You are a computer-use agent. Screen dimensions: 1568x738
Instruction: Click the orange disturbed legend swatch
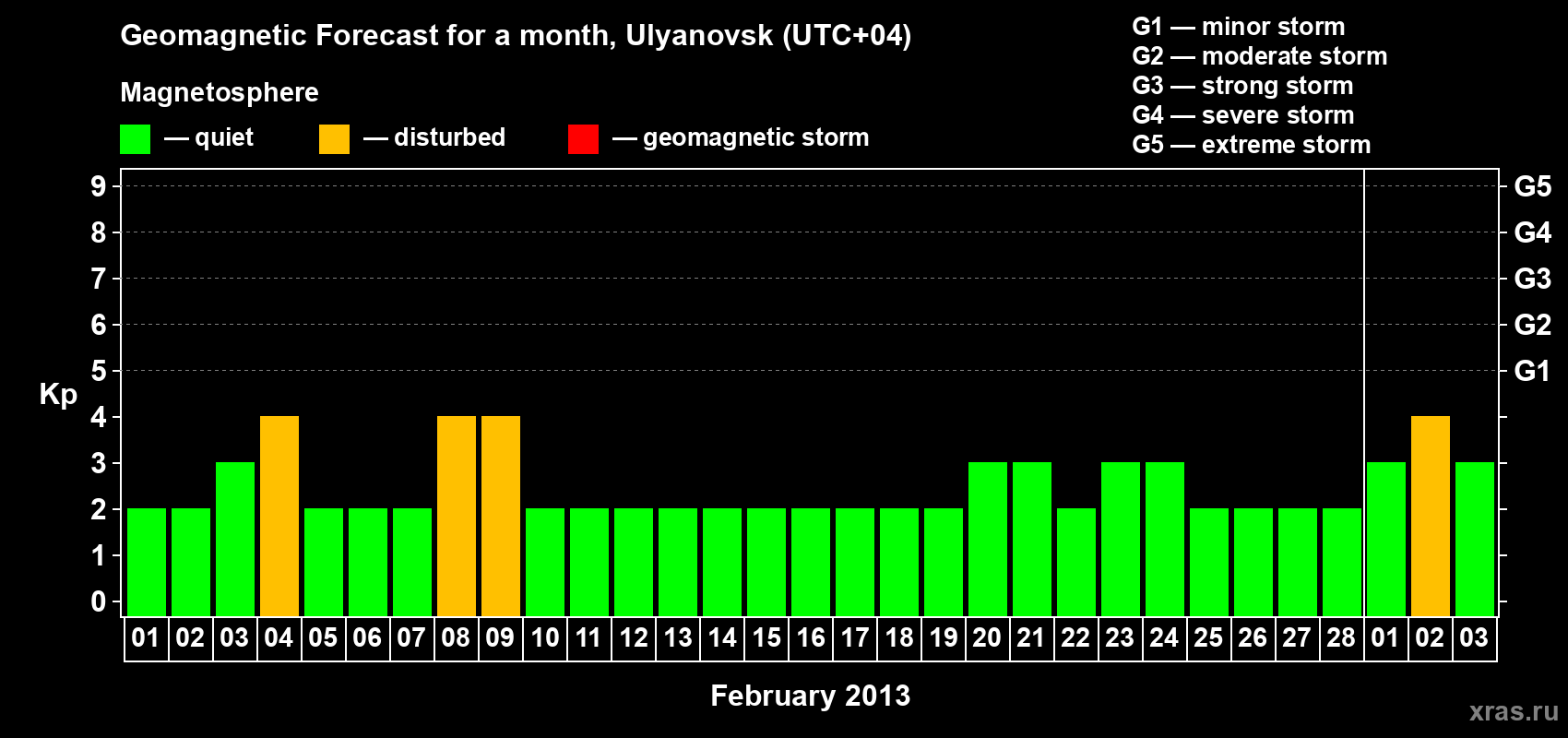335,139
